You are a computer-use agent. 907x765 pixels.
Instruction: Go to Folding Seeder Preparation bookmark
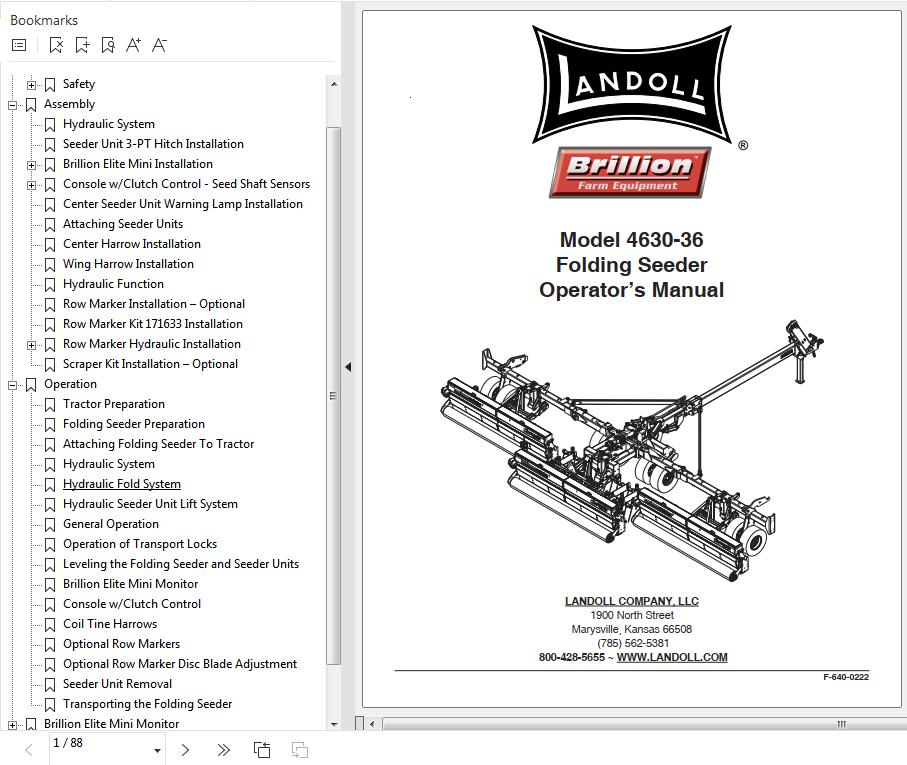click(134, 424)
